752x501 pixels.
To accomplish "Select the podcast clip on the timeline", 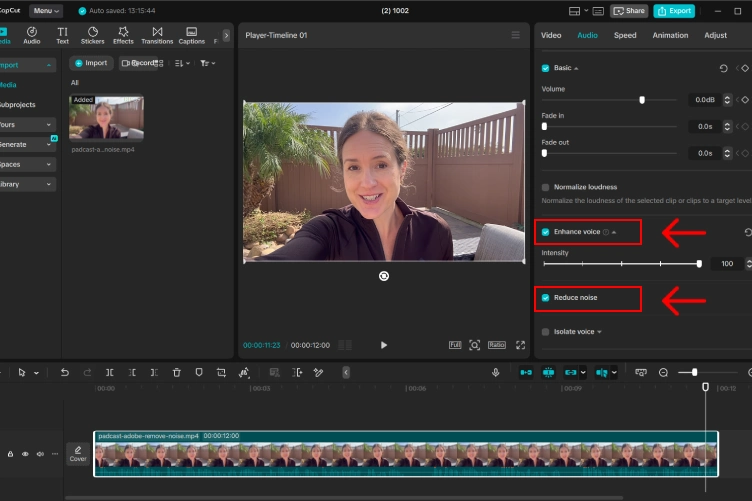I will click(406, 454).
